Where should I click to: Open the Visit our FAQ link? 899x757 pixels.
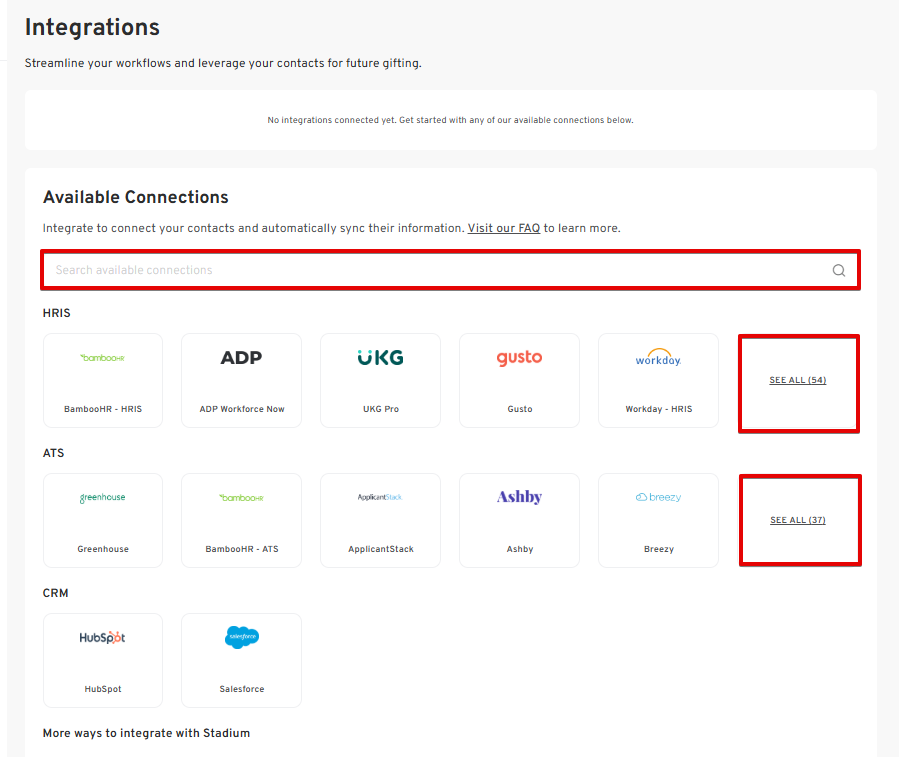point(503,228)
